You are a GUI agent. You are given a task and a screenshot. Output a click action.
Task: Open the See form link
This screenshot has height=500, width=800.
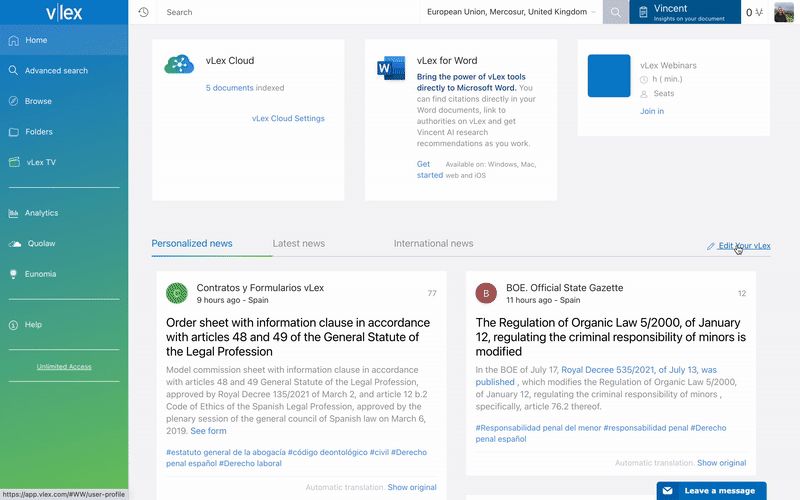pyautogui.click(x=208, y=431)
